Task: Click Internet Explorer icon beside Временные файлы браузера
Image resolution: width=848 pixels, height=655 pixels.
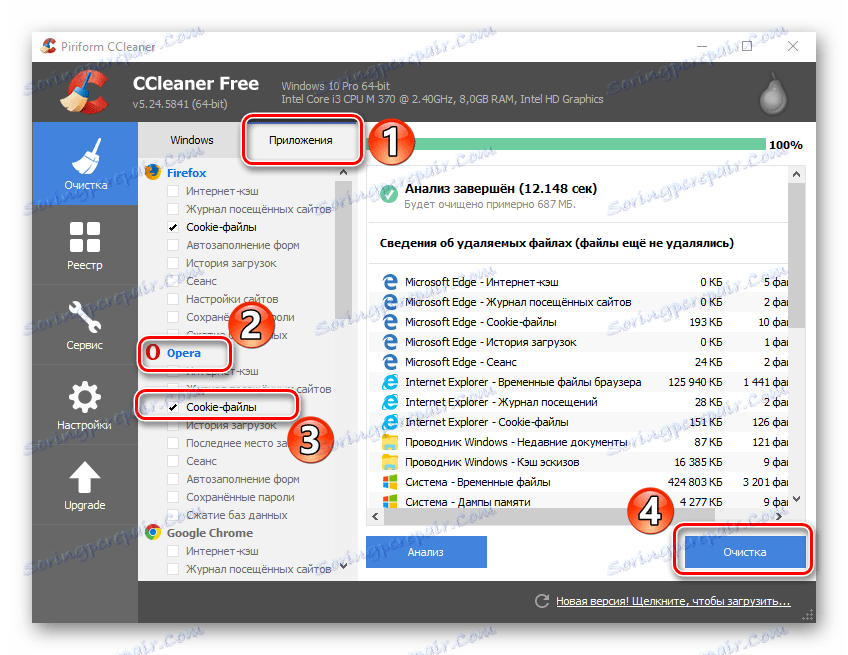Action: click(389, 382)
